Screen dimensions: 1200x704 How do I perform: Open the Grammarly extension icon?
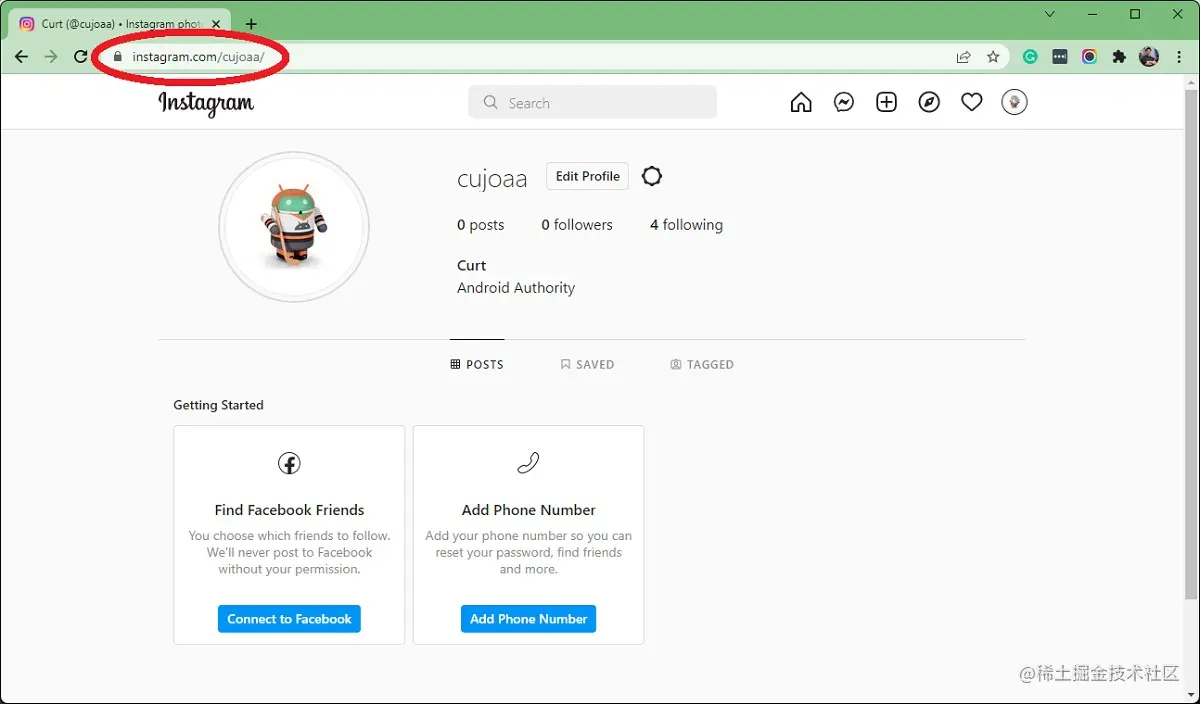(1030, 57)
